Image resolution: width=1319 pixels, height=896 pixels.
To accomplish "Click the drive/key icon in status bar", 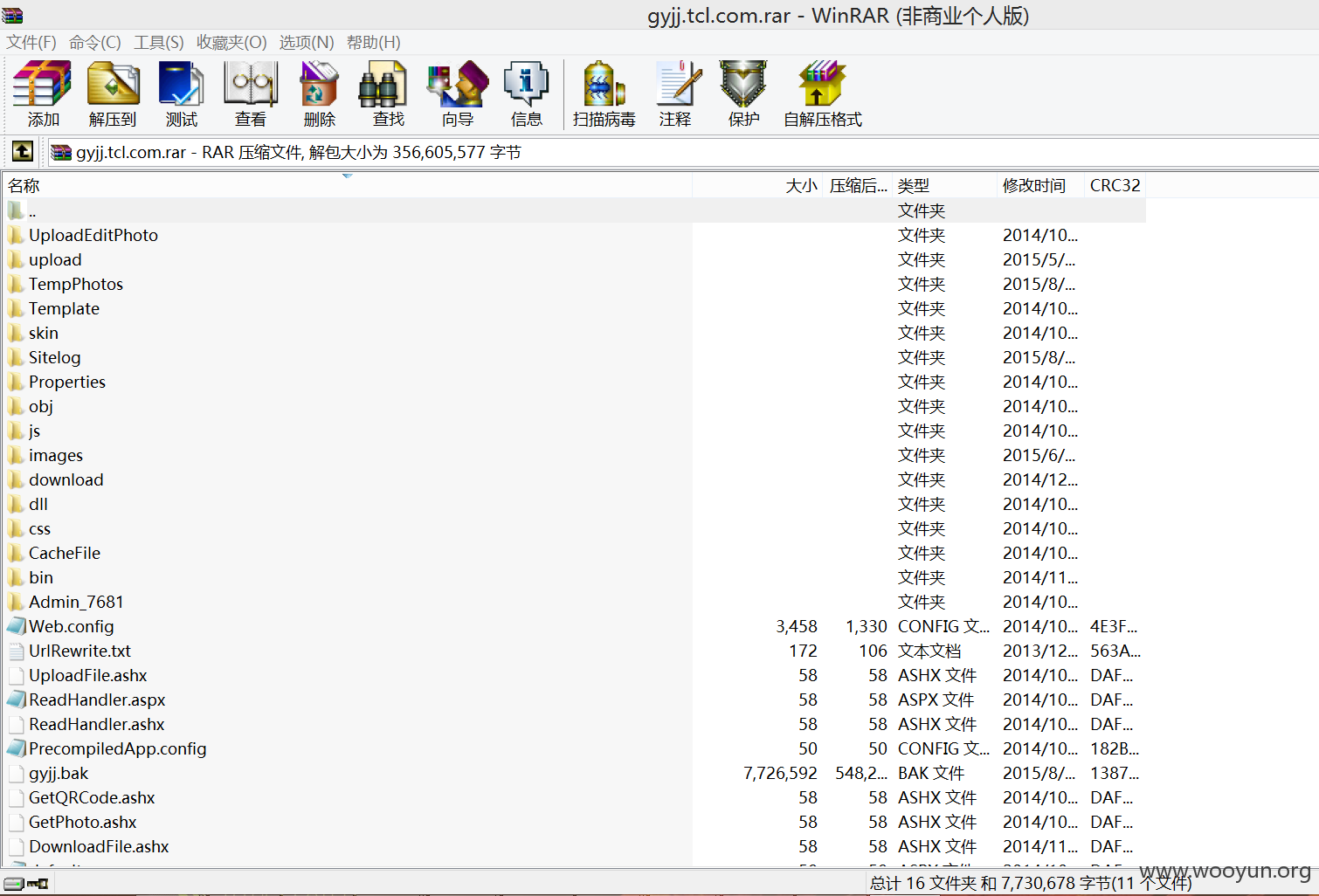I will (x=26, y=883).
